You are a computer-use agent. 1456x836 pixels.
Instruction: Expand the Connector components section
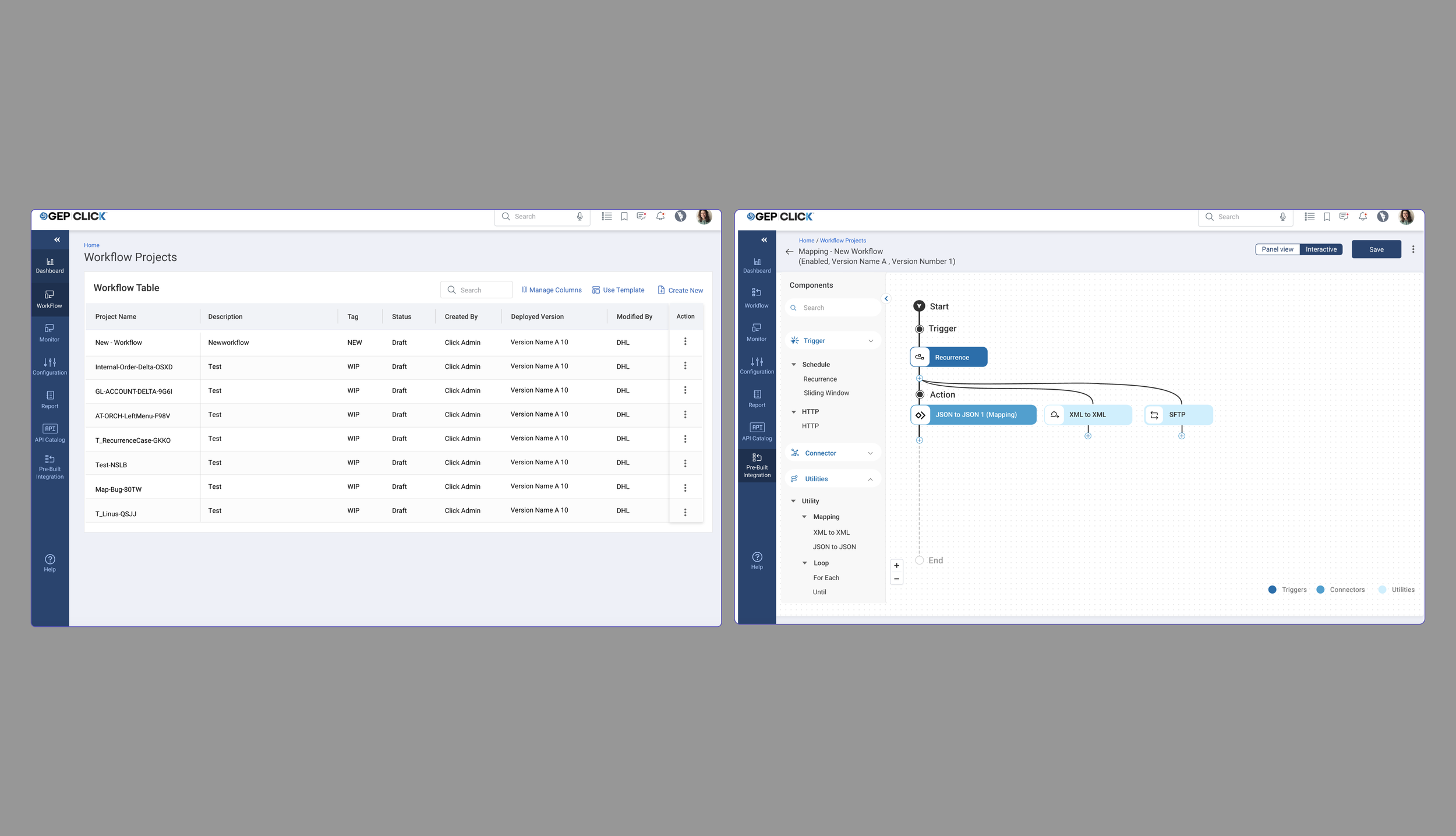point(870,453)
